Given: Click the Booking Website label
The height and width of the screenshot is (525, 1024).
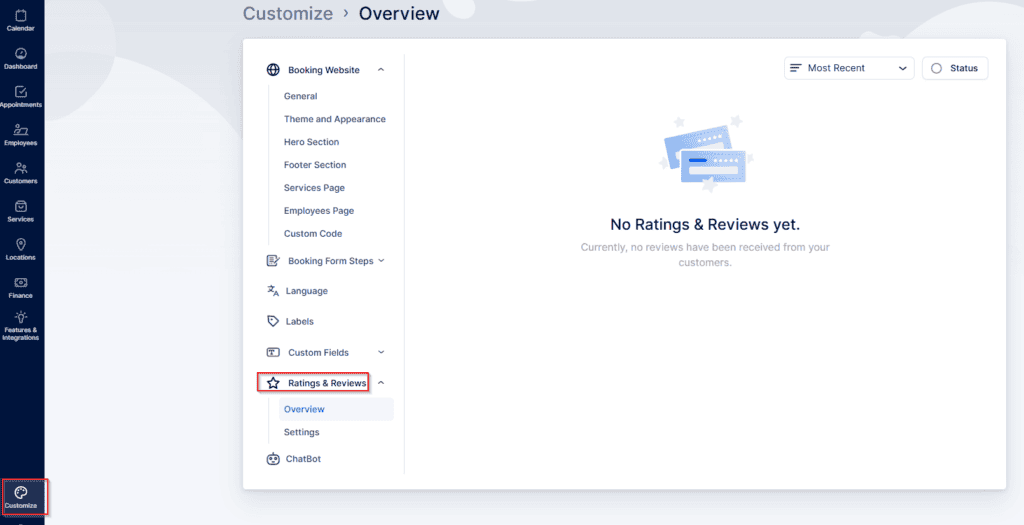Looking at the screenshot, I should coord(324,70).
